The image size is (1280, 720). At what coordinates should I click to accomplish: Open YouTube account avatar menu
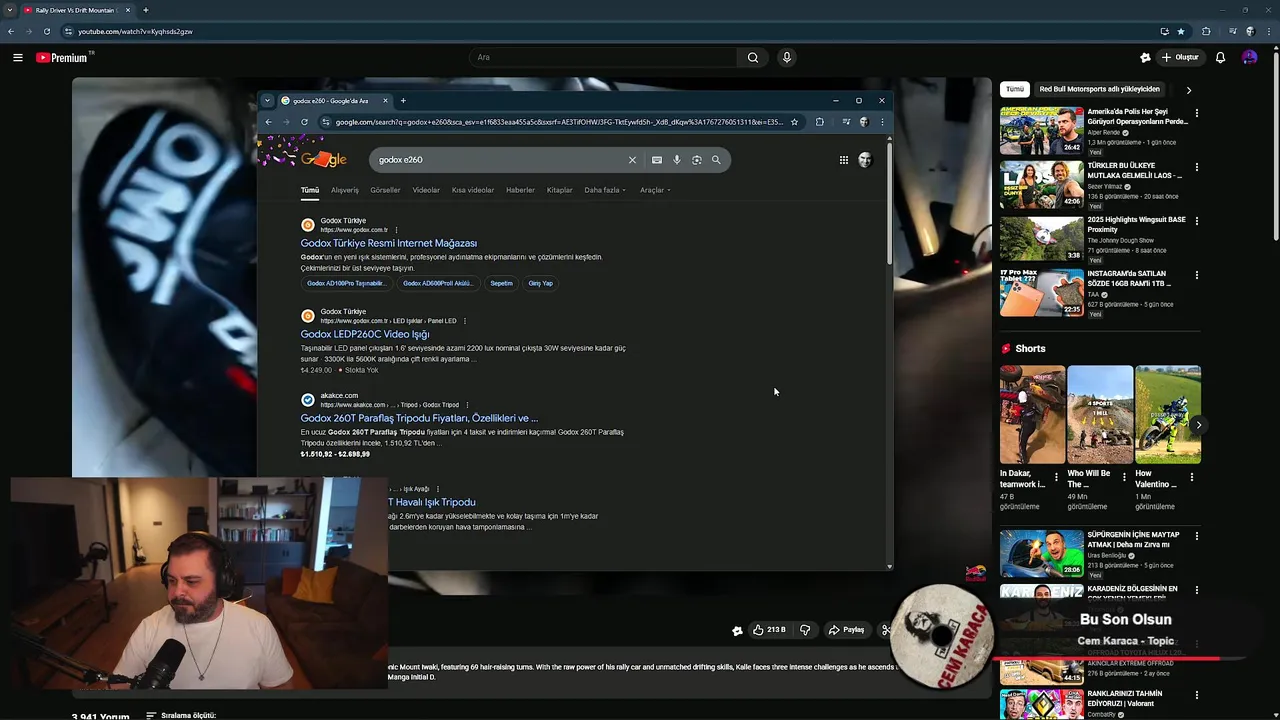(1249, 57)
